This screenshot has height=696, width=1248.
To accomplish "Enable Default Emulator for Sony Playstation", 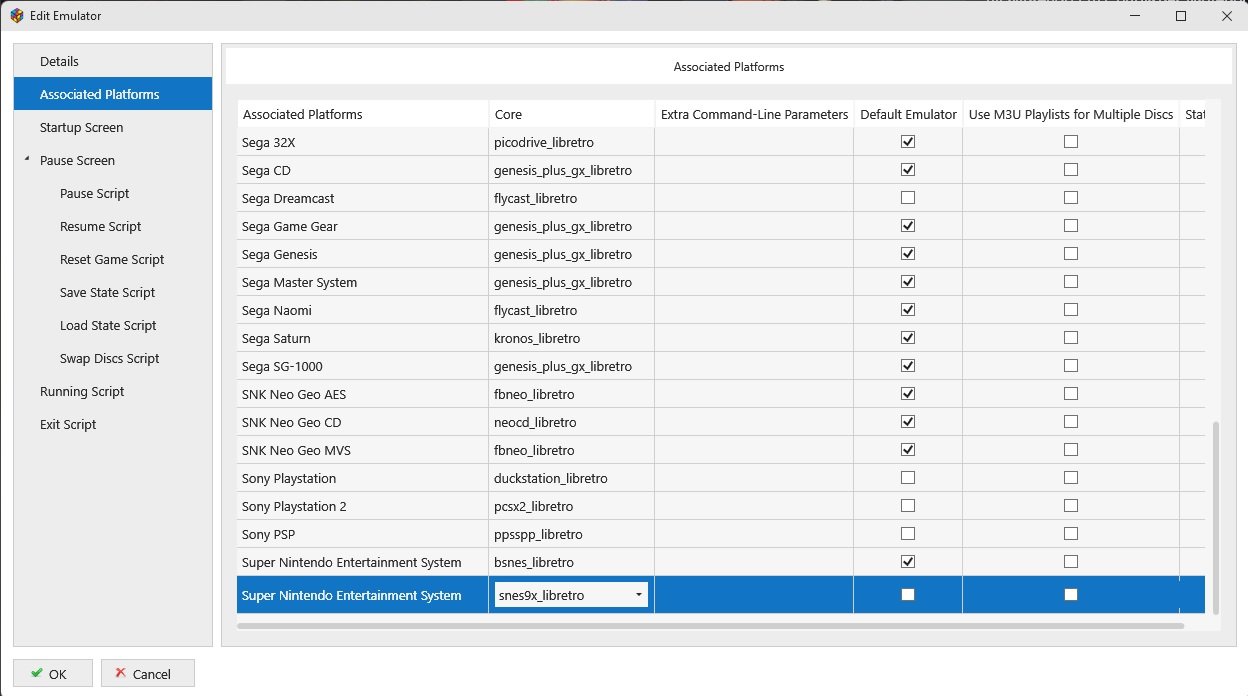I will (908, 478).
